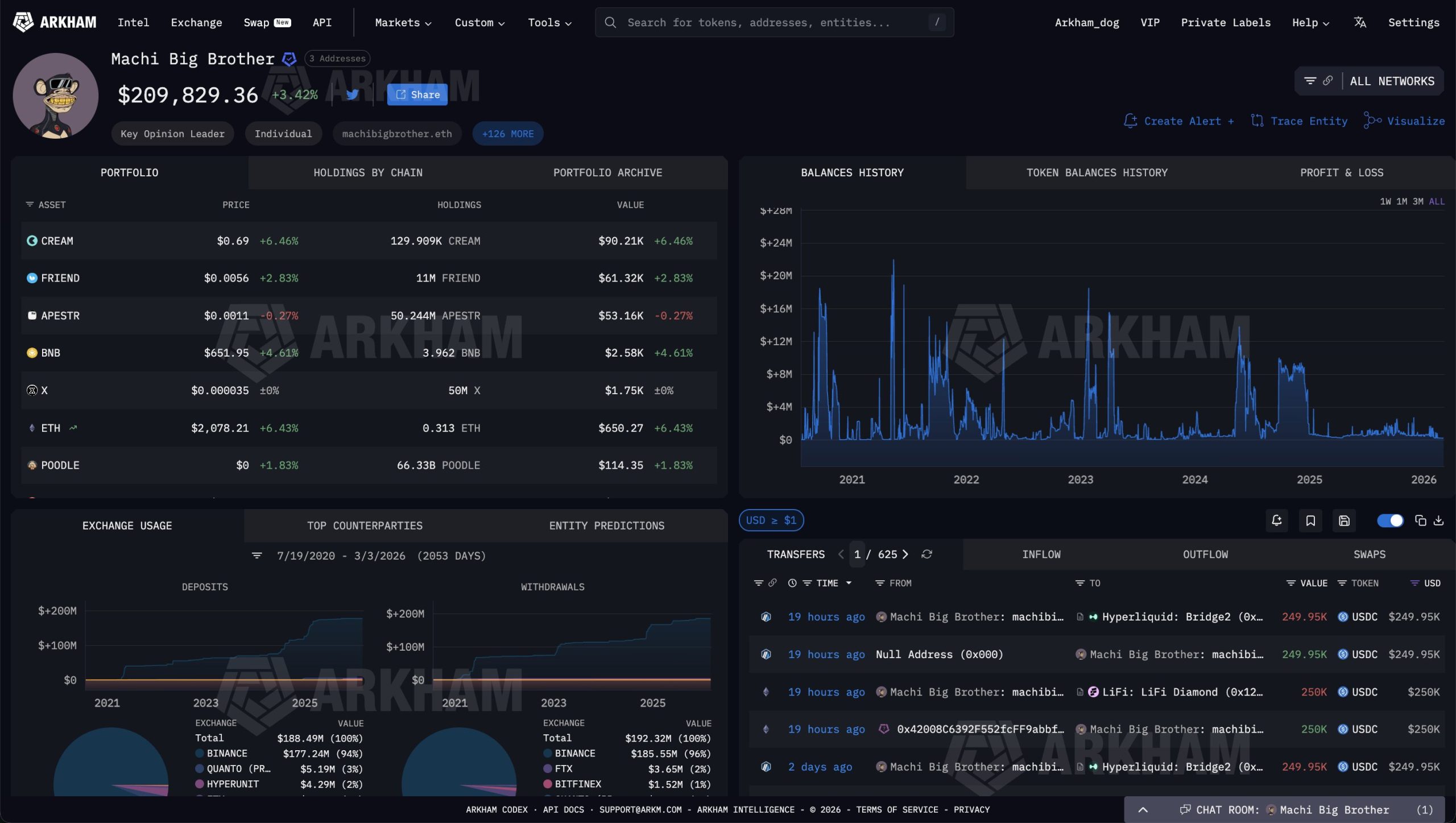This screenshot has height=823, width=1456.
Task: Click the Share button
Action: coord(417,94)
